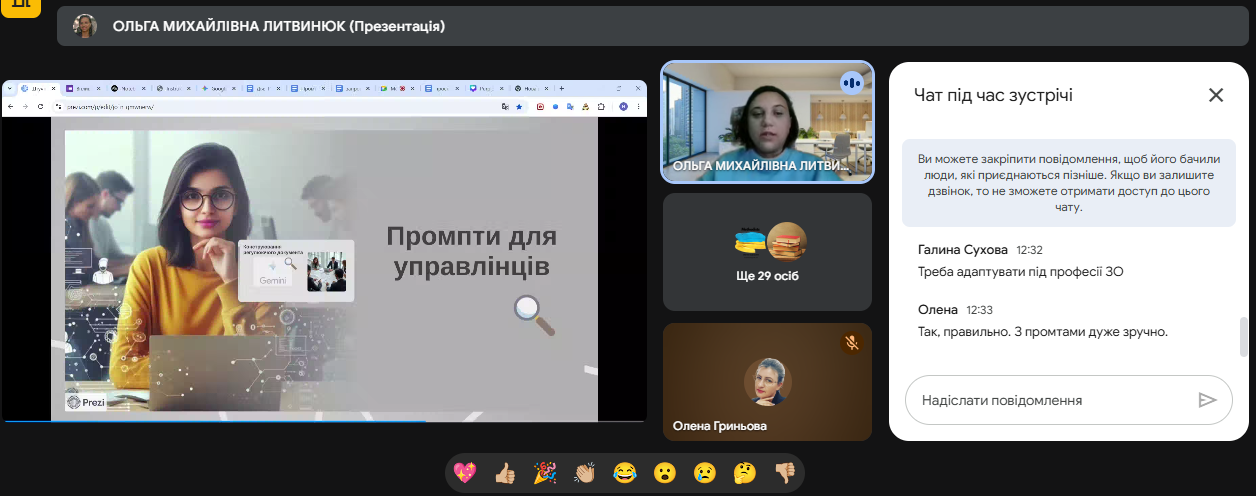The width and height of the screenshot is (1256, 496).
Task: React with the thumbs up emoji
Action: pyautogui.click(x=505, y=473)
